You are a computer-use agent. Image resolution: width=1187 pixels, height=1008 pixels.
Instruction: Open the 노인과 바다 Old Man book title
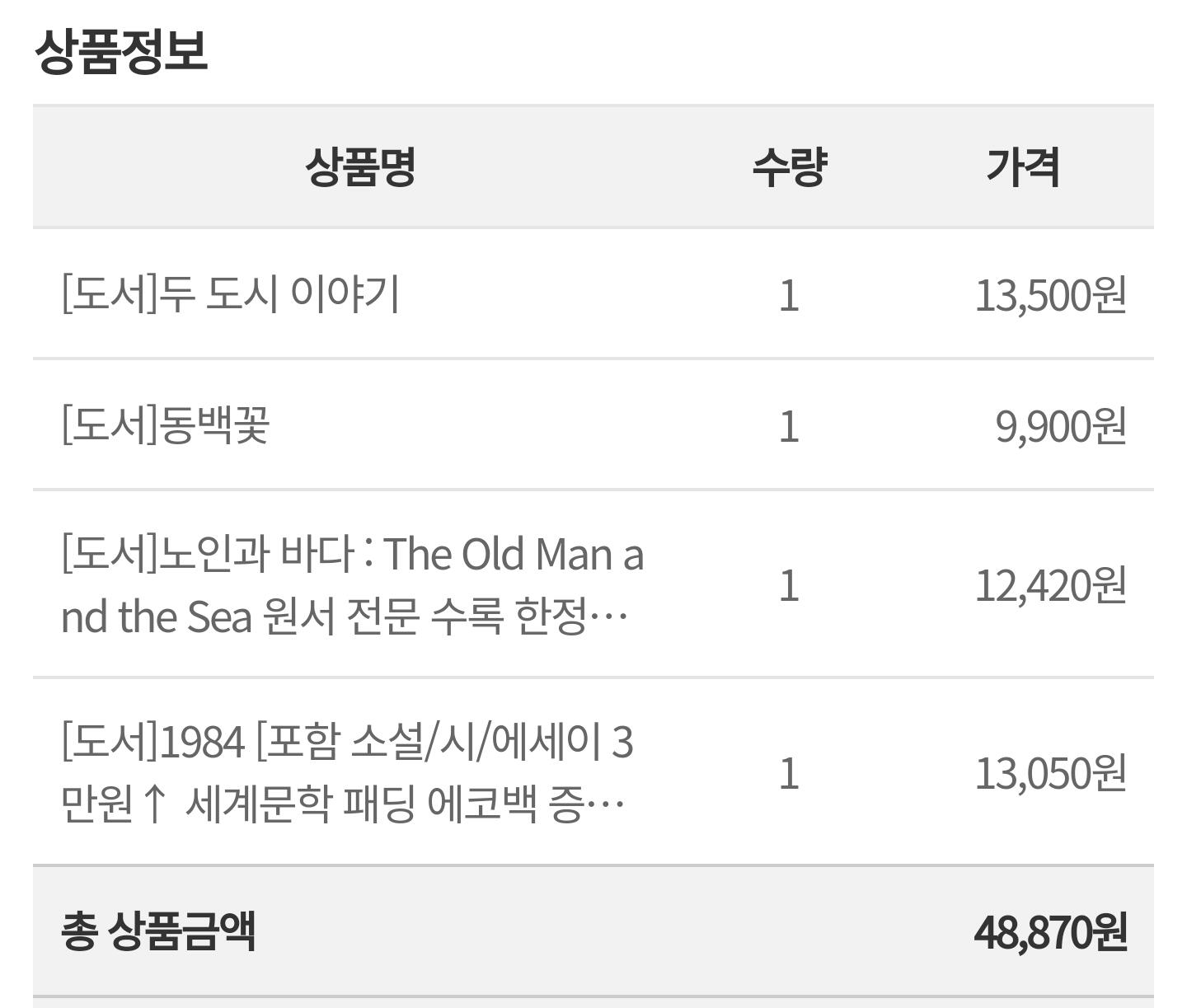click(x=352, y=554)
